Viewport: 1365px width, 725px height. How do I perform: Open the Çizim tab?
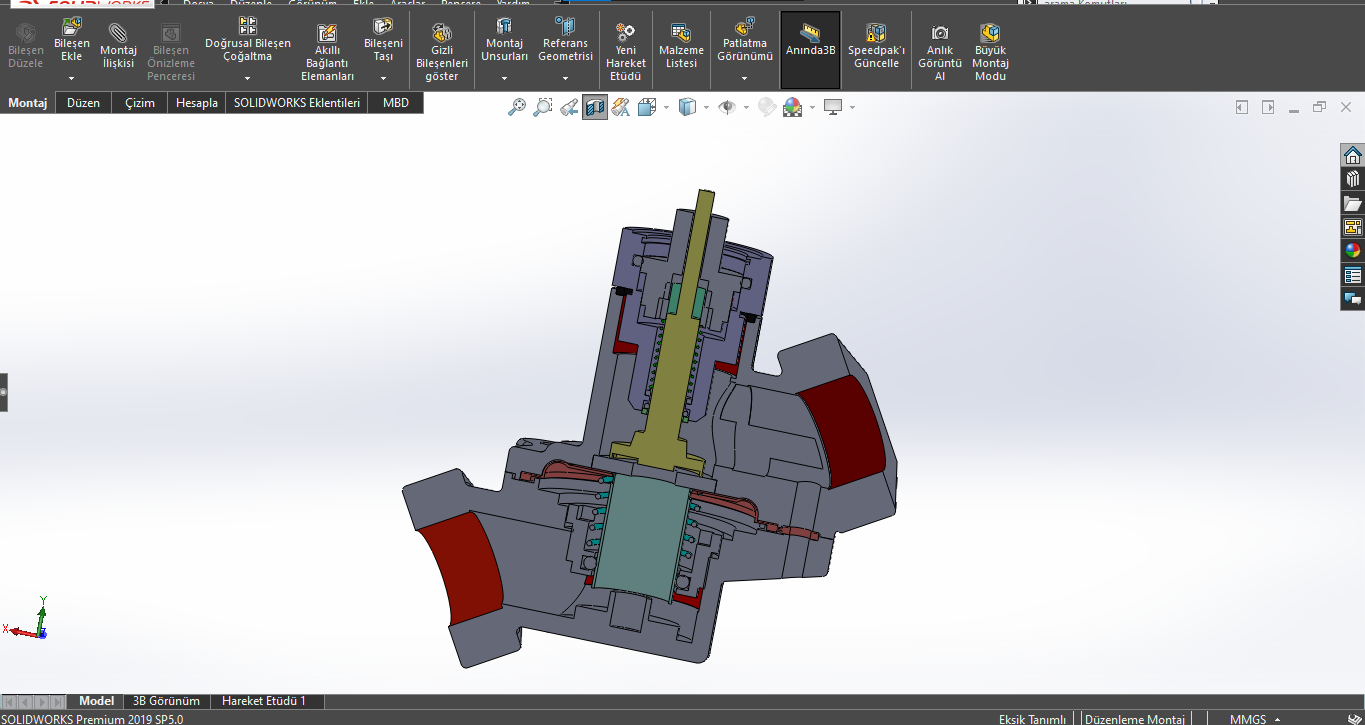140,103
